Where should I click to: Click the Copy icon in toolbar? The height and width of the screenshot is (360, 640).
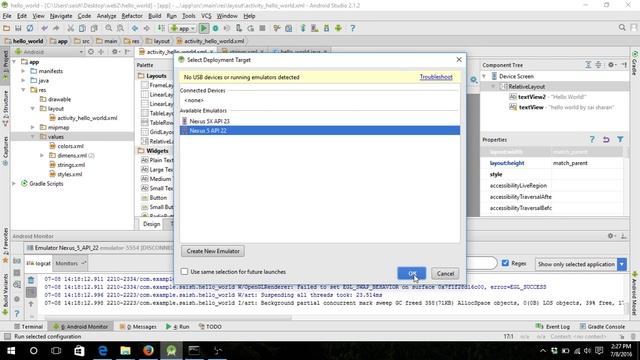tap(82, 28)
